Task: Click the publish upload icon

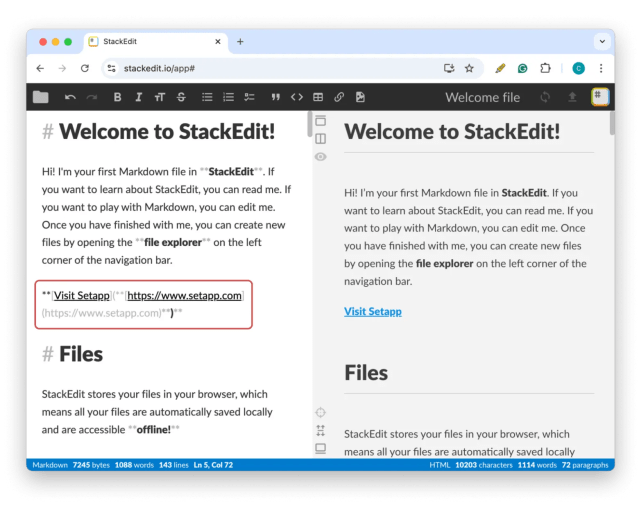Action: (572, 97)
